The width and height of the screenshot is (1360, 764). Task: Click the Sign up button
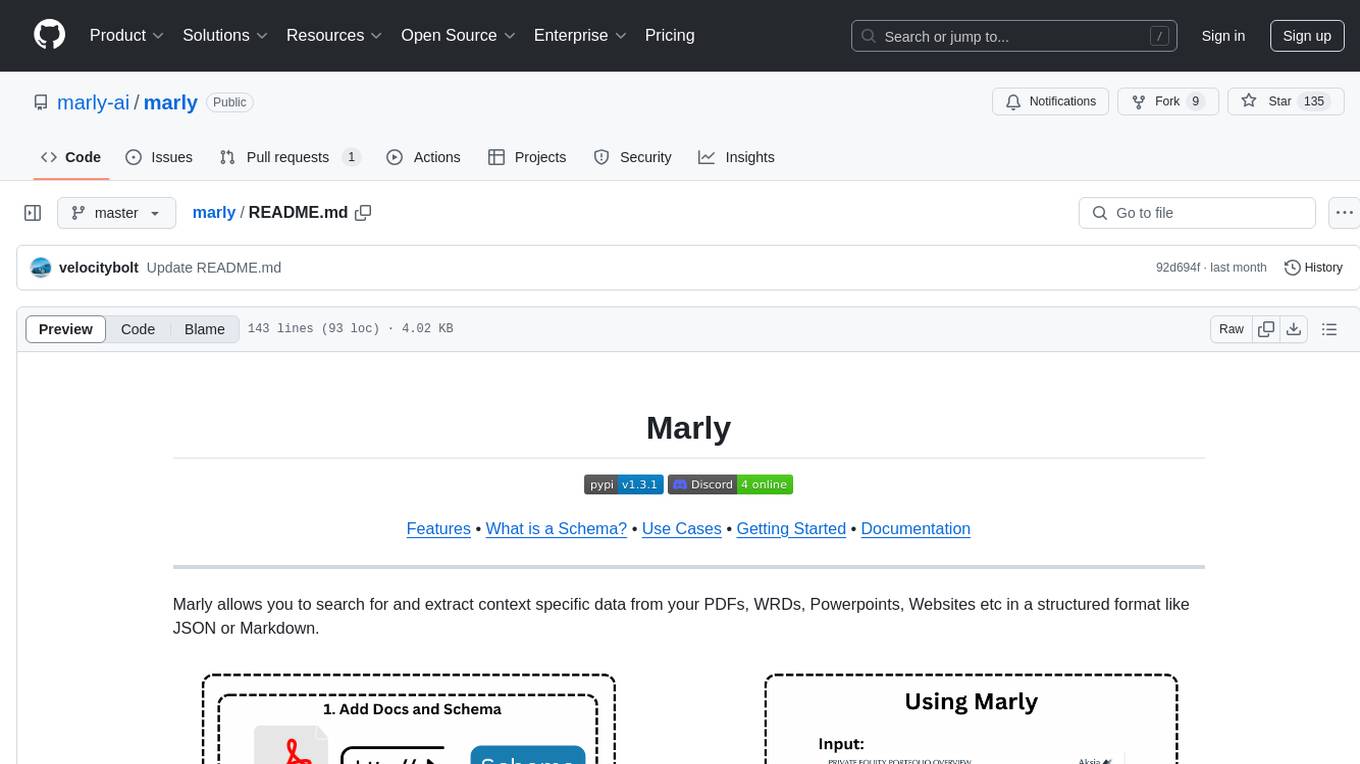coord(1307,36)
